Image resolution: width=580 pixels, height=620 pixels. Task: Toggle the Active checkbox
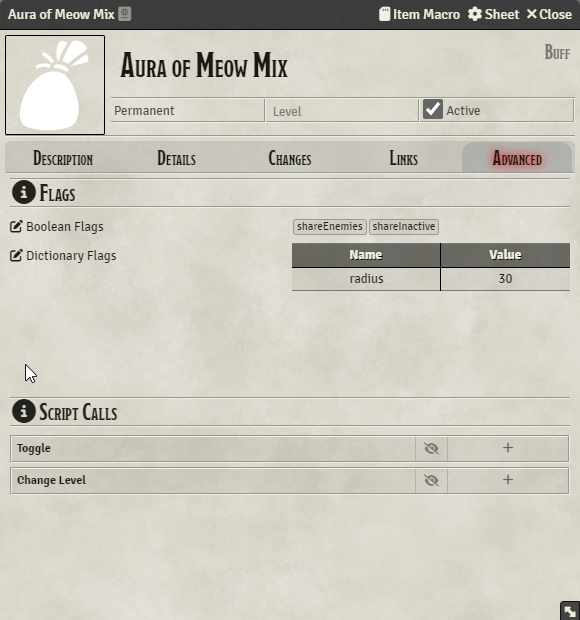pos(433,110)
